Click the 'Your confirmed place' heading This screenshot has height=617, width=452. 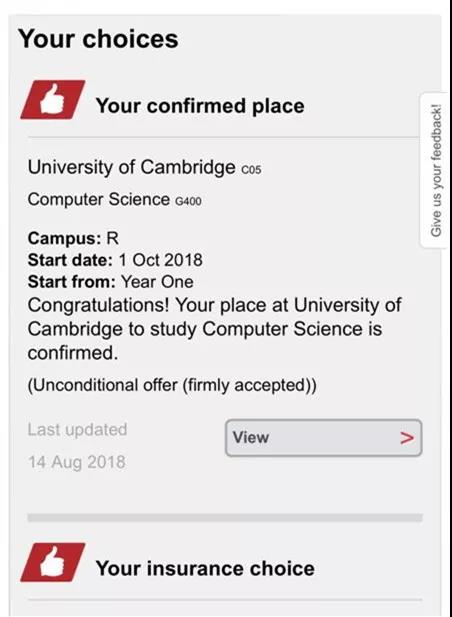(x=200, y=106)
